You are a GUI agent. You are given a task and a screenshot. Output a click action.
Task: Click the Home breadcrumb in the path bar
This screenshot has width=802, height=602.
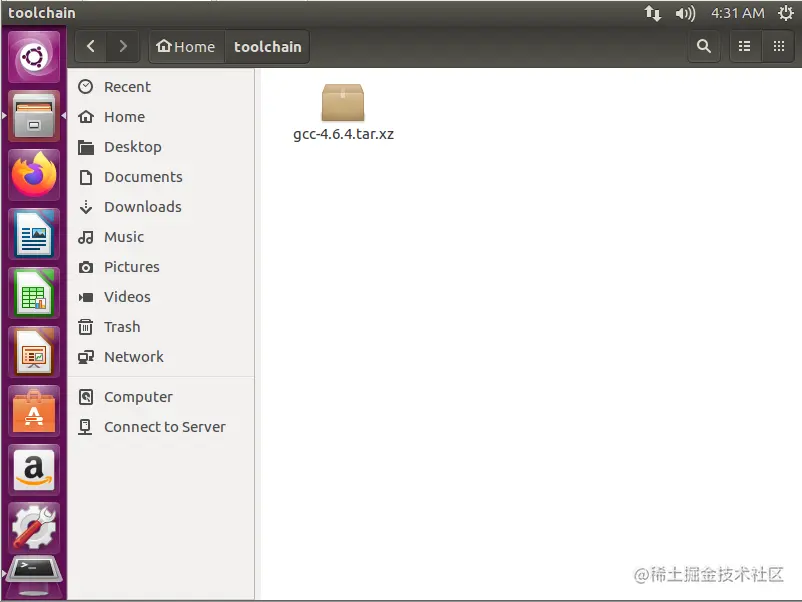click(x=186, y=47)
